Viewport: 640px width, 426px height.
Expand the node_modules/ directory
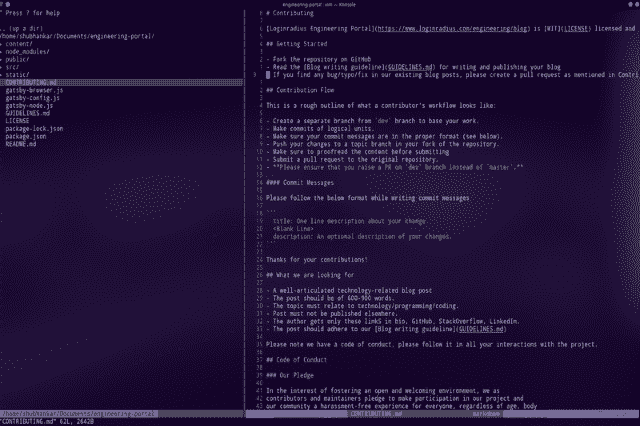click(x=27, y=51)
